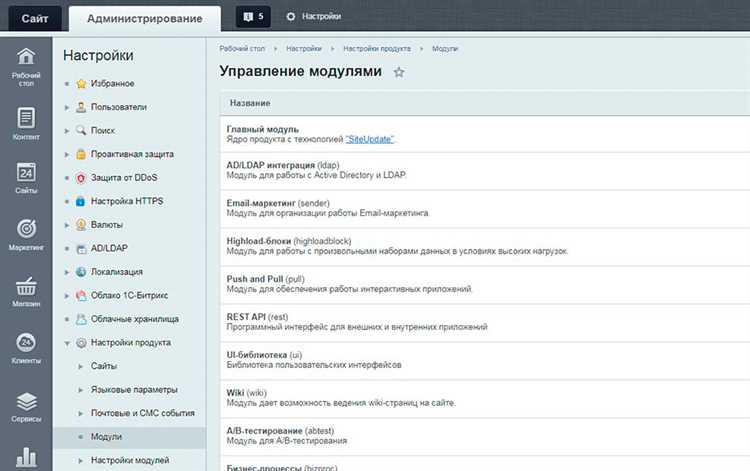Select Модули in the left menu

pyautogui.click(x=106, y=437)
